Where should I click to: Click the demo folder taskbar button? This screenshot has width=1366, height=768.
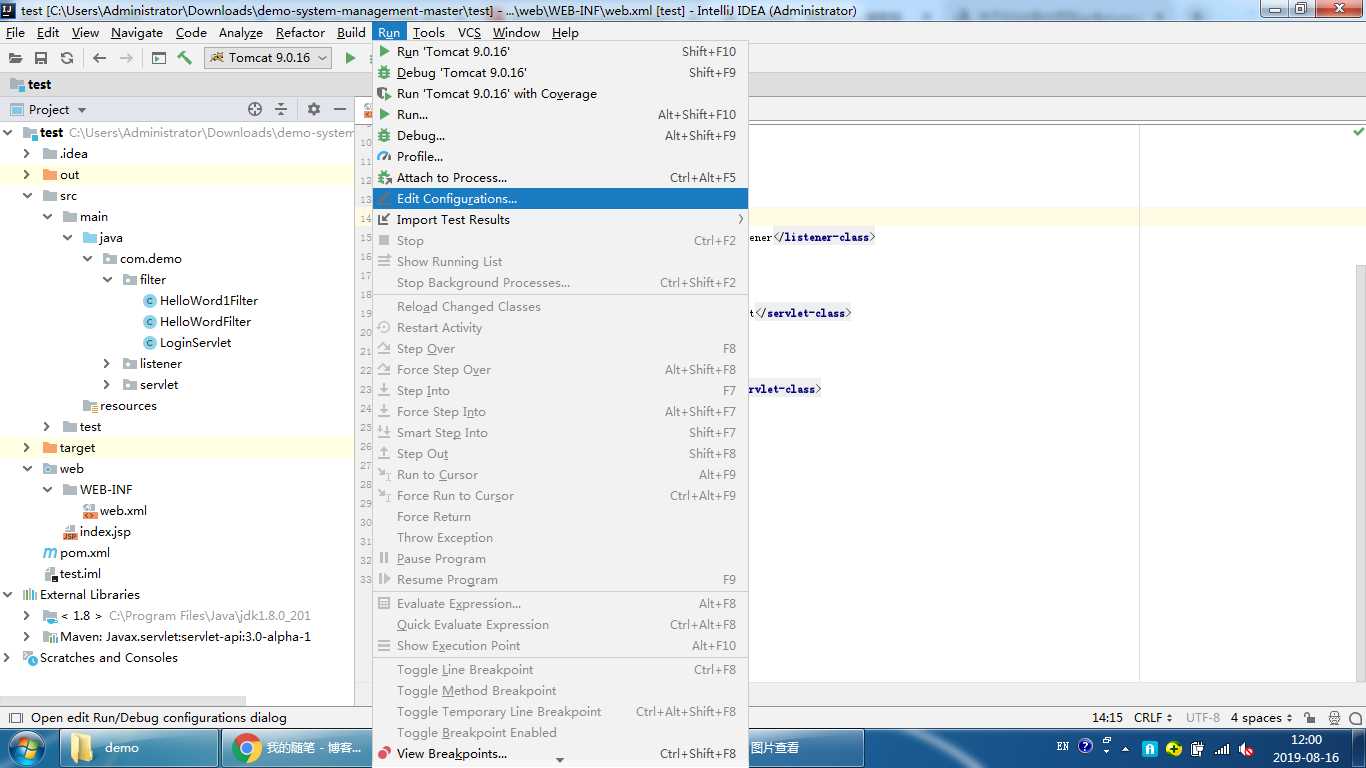pos(140,748)
